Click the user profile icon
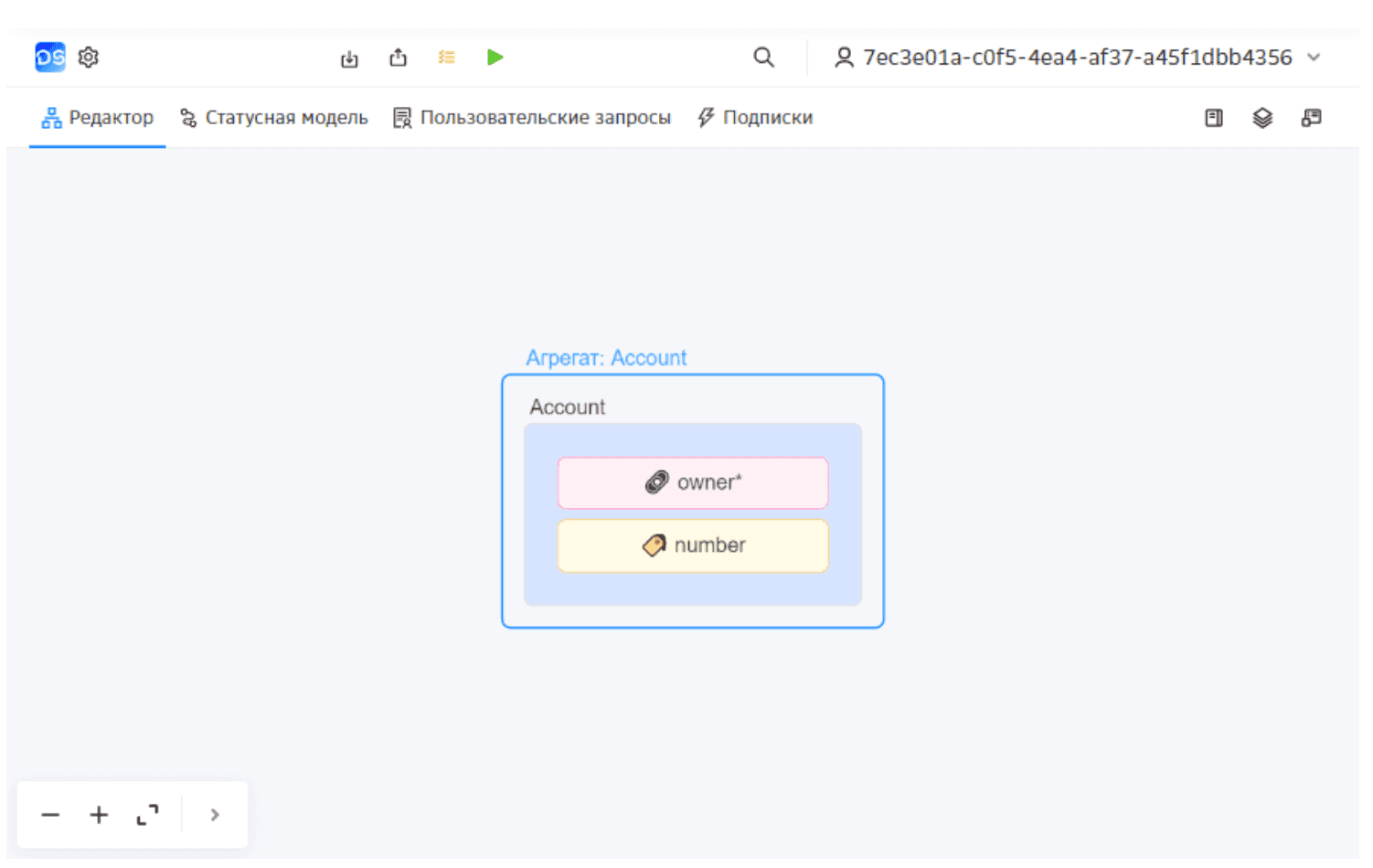The width and height of the screenshot is (1373, 868). [x=844, y=58]
